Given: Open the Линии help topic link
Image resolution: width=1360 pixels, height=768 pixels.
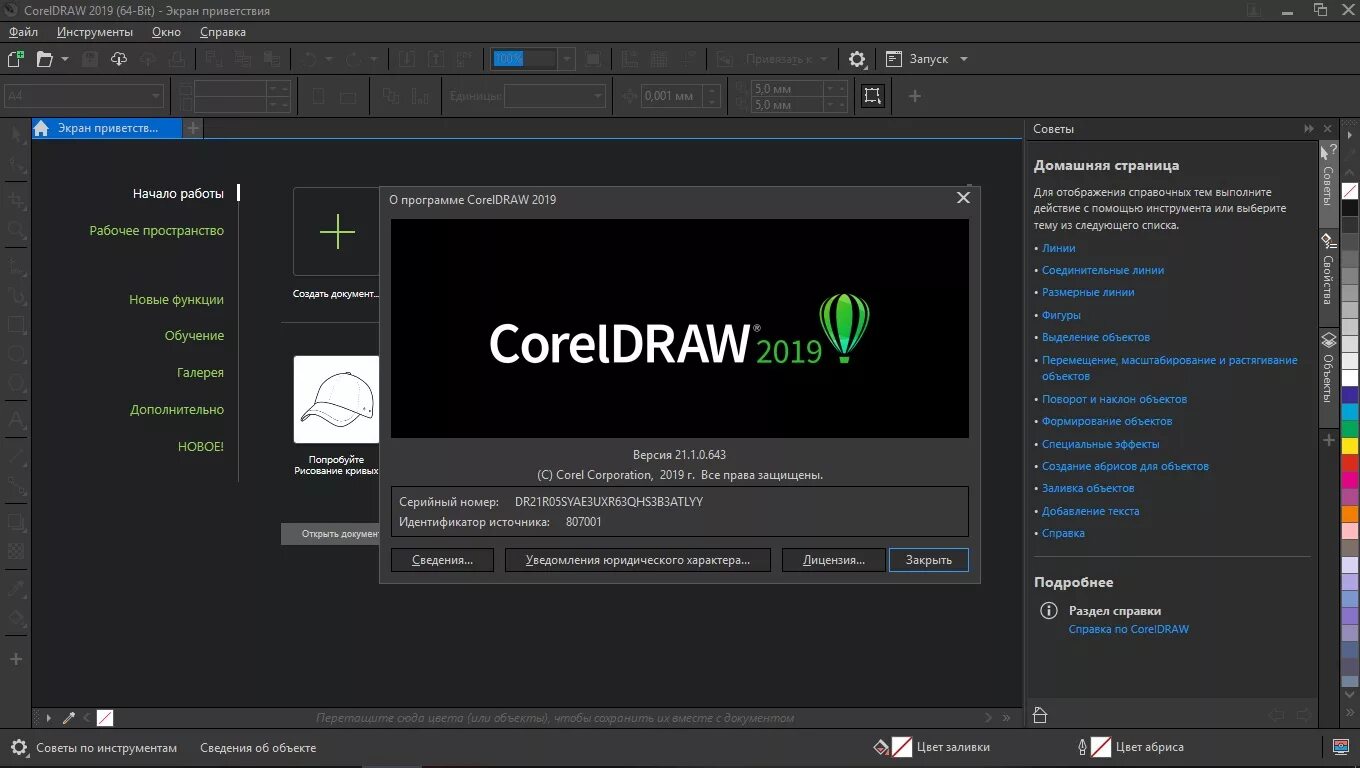Looking at the screenshot, I should tap(1059, 248).
